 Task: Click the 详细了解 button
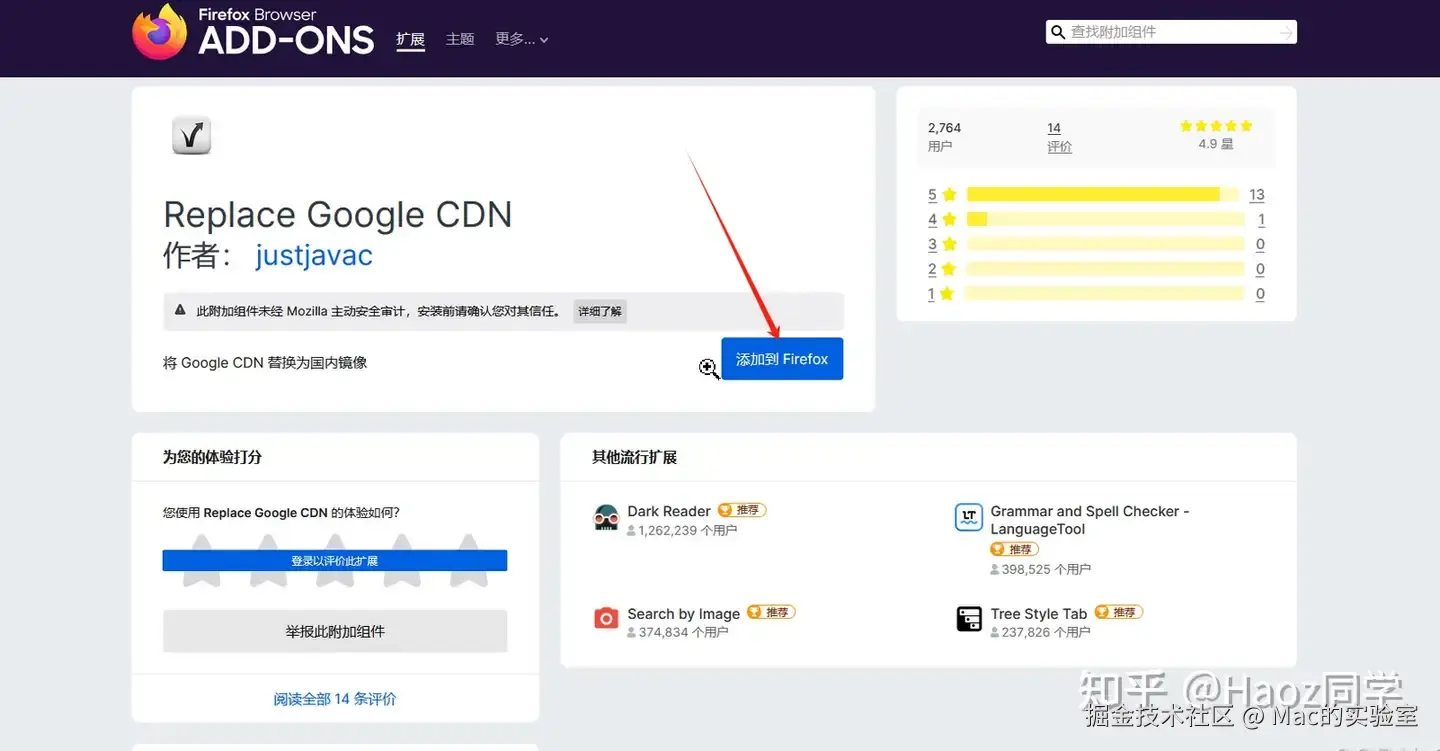(x=600, y=311)
